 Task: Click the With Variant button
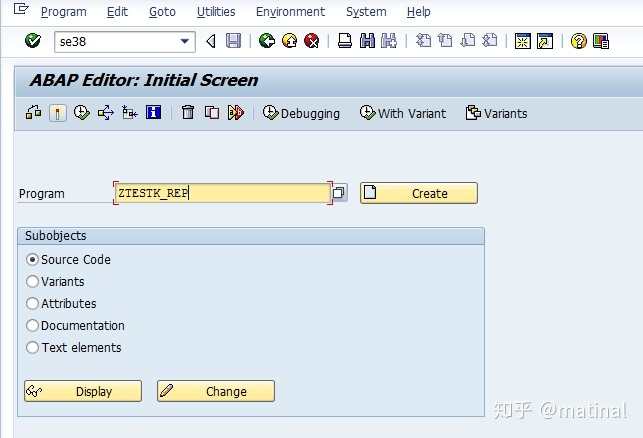(403, 113)
